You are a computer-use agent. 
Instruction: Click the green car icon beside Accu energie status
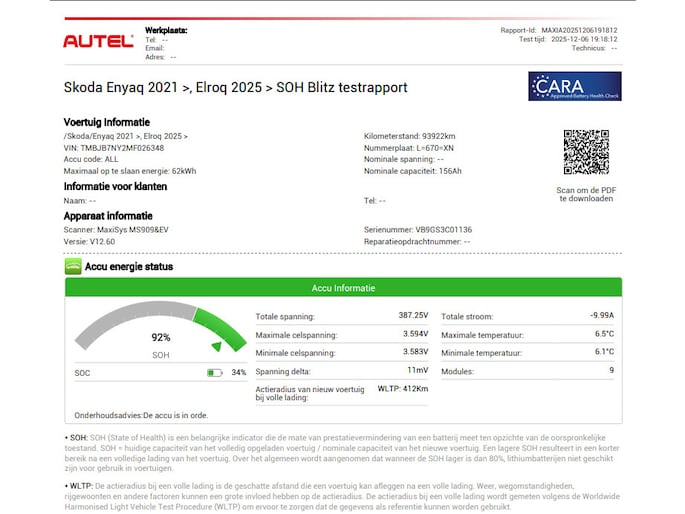click(x=73, y=266)
